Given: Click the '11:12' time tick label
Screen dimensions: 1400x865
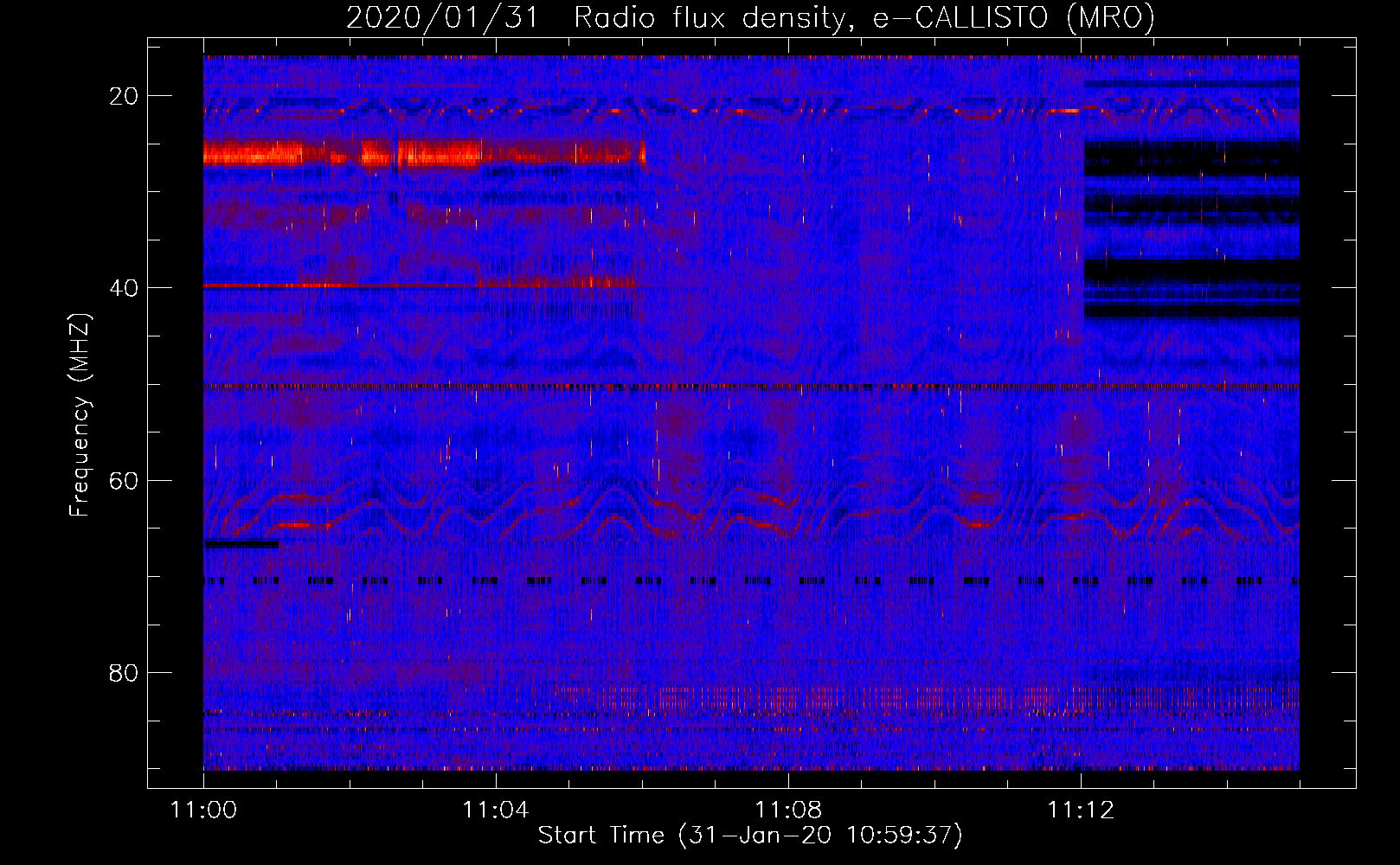Looking at the screenshot, I should tap(1081, 810).
